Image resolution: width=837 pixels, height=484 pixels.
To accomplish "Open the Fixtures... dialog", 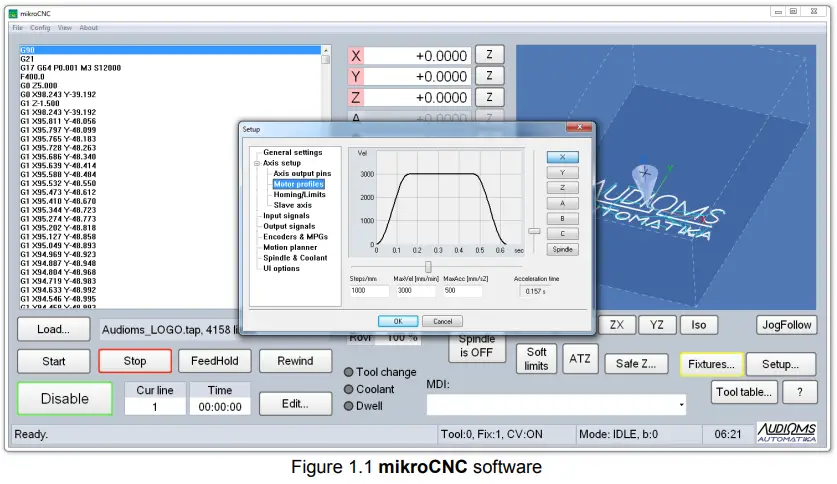I will pyautogui.click(x=712, y=364).
